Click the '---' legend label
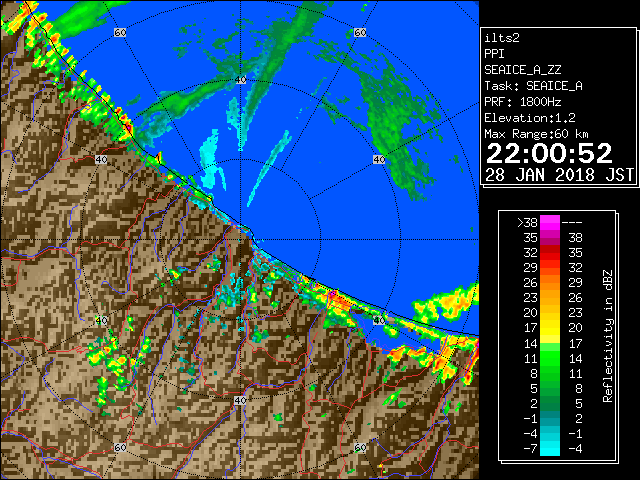 coord(572,223)
